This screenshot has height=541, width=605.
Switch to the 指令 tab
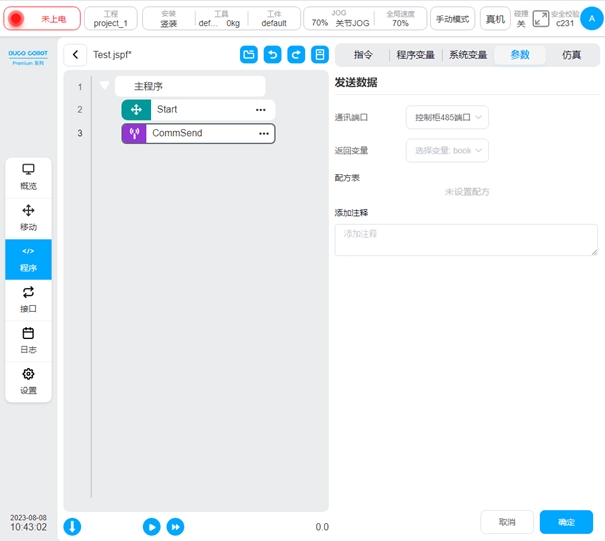pos(363,55)
